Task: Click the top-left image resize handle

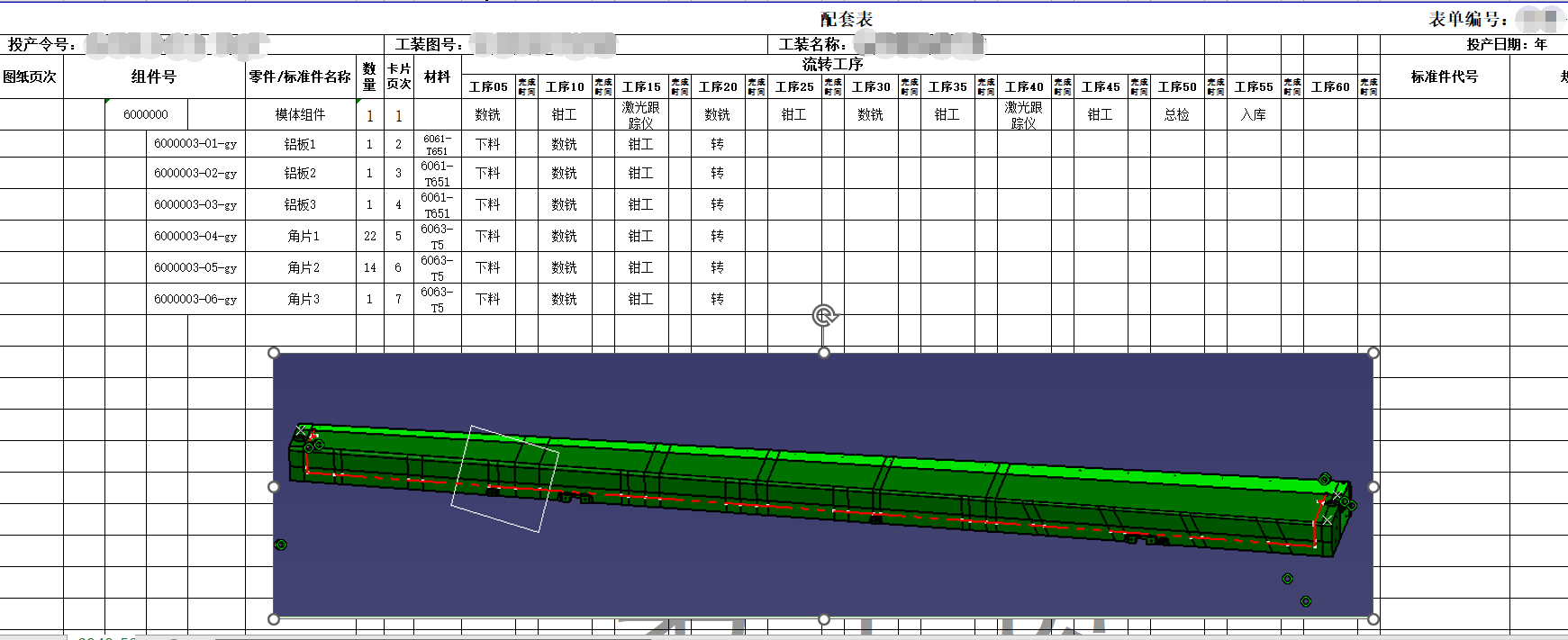Action: (274, 353)
